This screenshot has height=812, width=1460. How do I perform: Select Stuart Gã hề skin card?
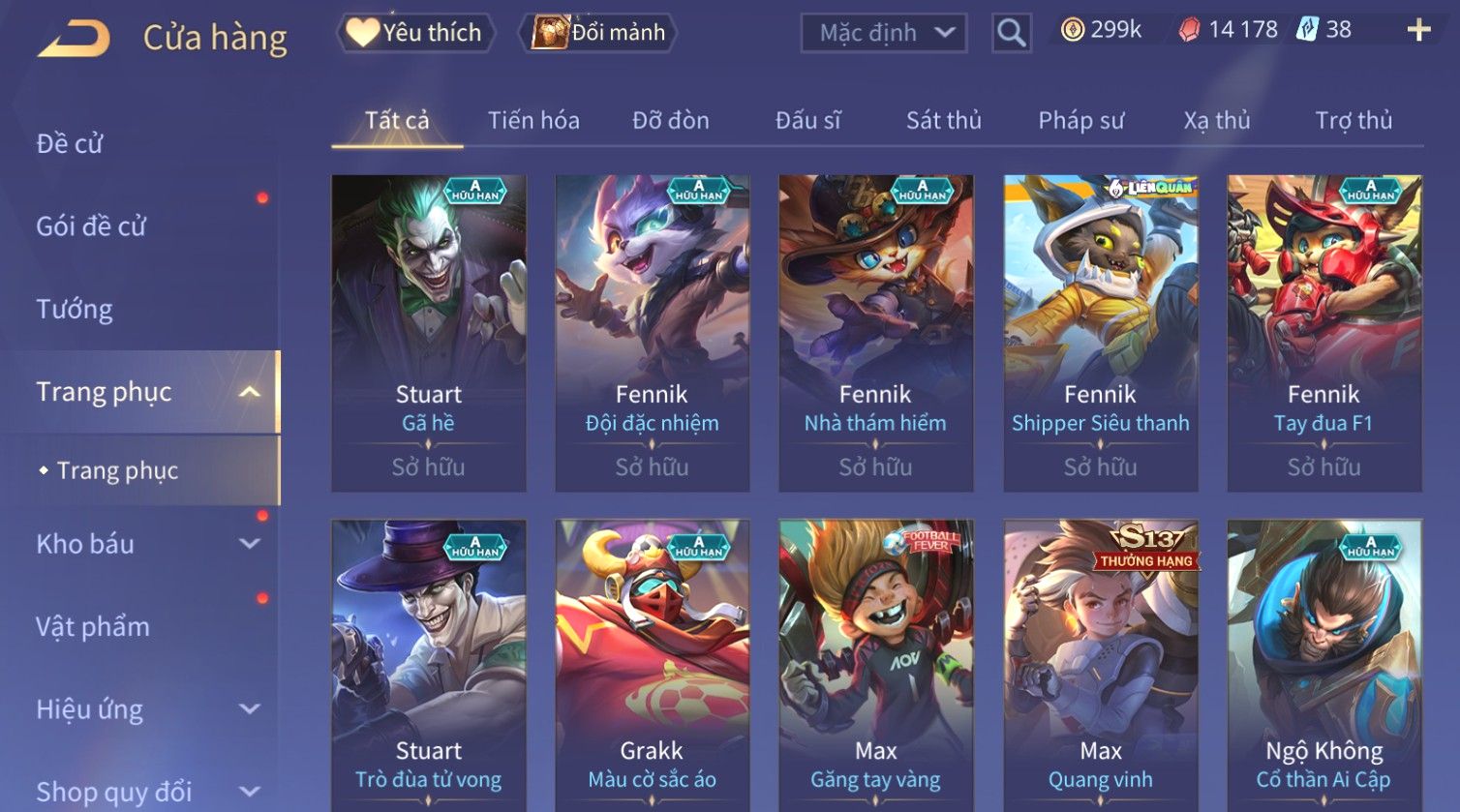(x=429, y=333)
